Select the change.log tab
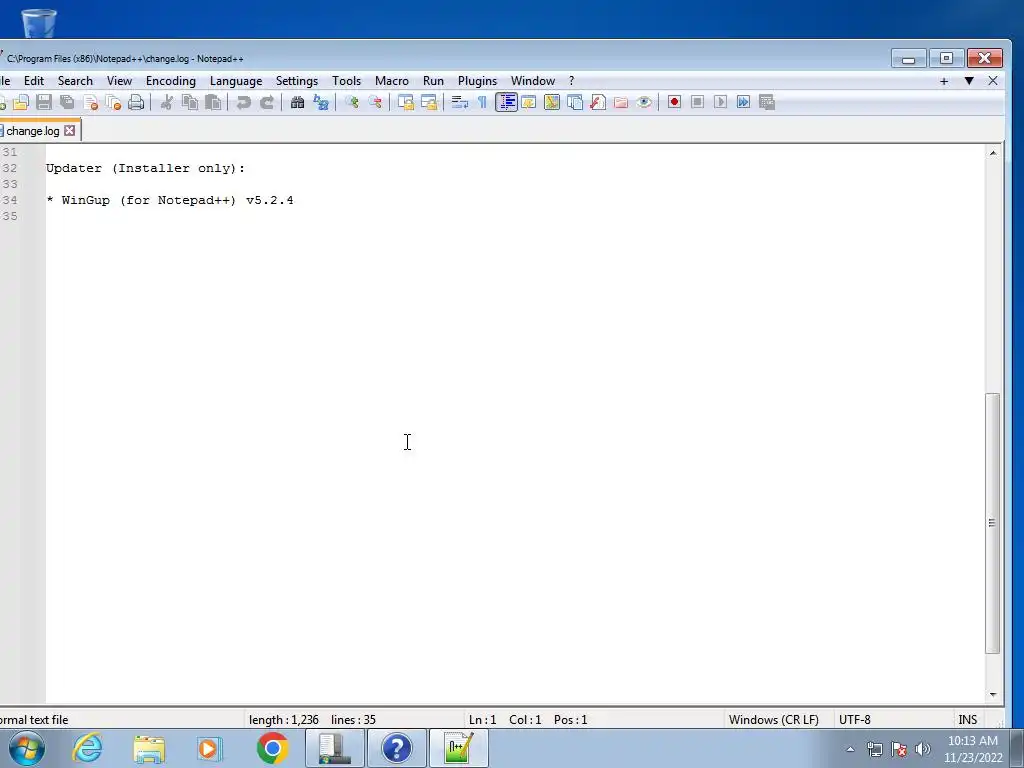This screenshot has height=768, width=1024. [x=33, y=131]
